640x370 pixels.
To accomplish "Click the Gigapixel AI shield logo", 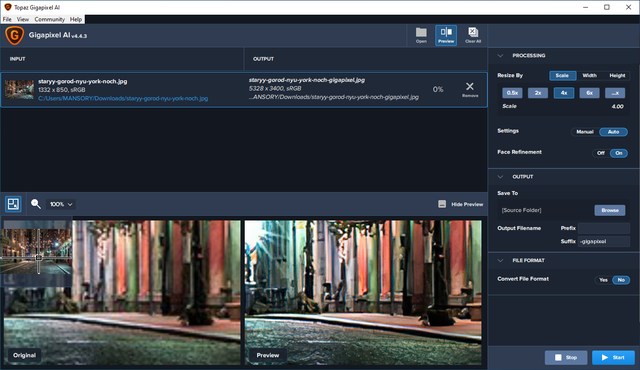I will point(14,35).
